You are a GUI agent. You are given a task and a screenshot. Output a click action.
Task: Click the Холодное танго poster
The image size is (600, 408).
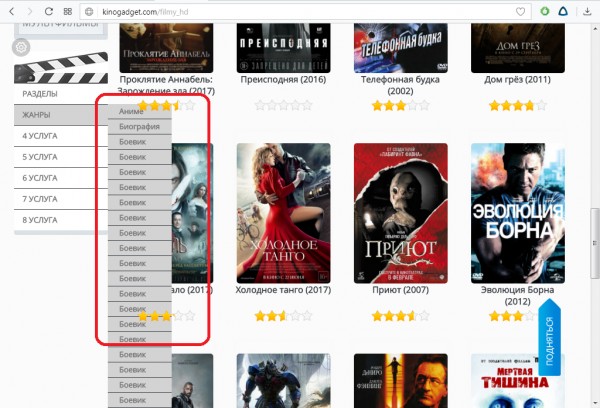(x=284, y=213)
